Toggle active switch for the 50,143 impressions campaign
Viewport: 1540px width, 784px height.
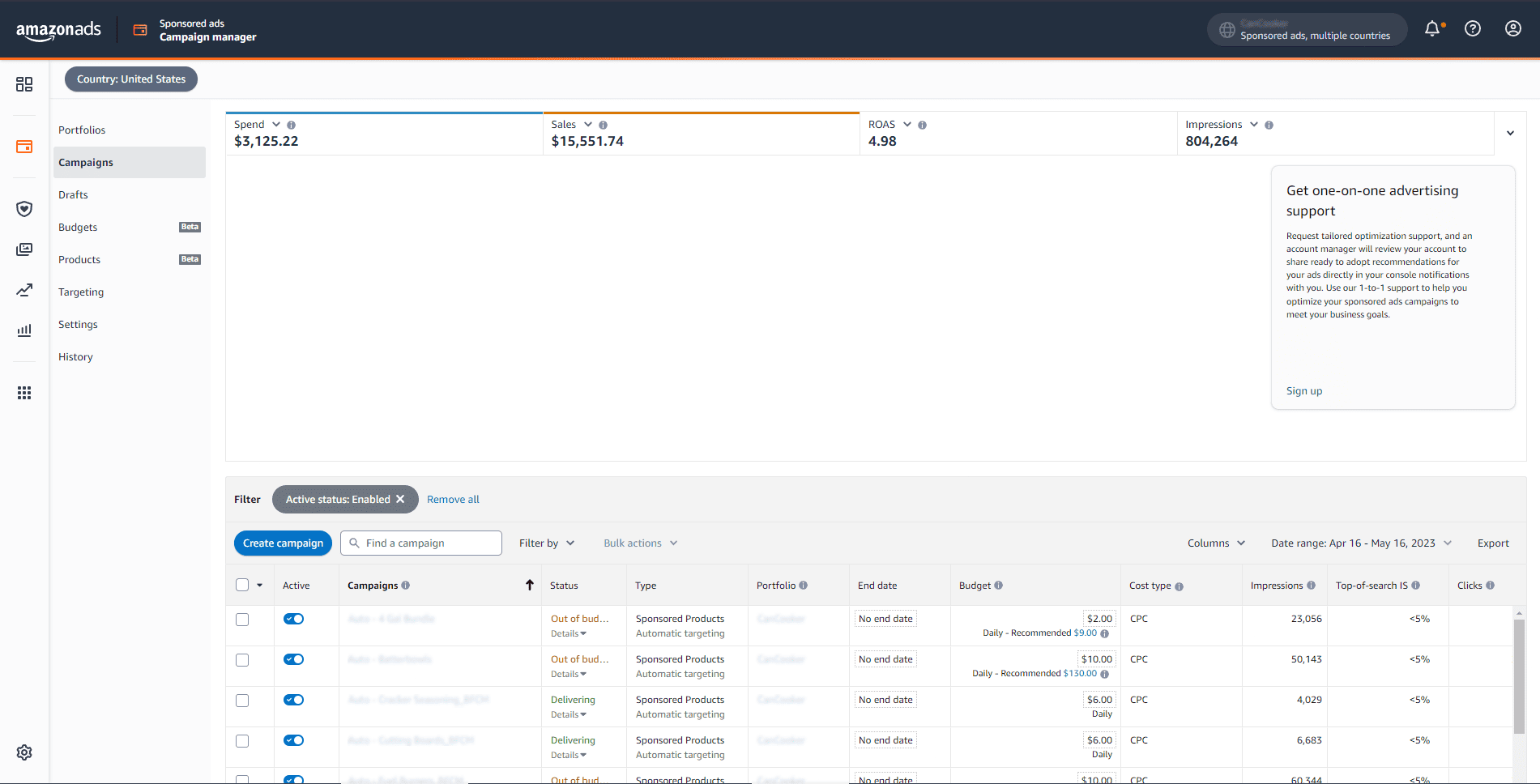click(x=293, y=659)
